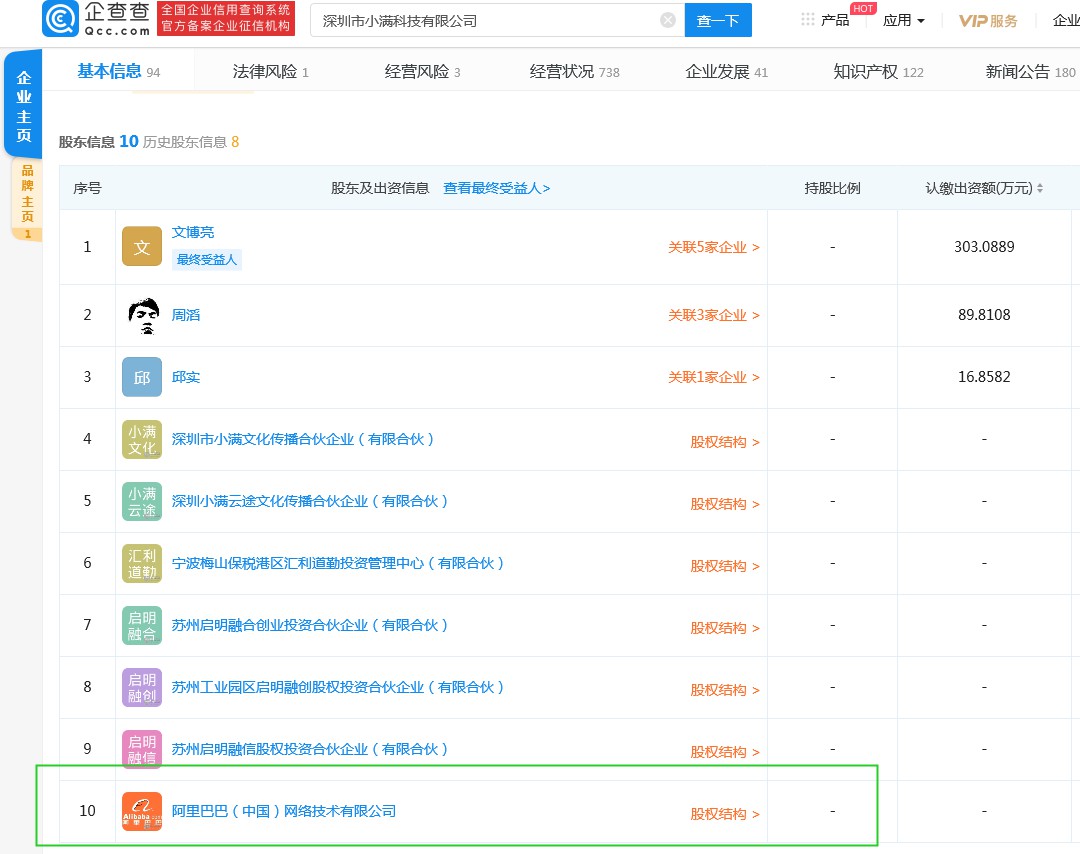The width and height of the screenshot is (1080, 854).
Task: Click the 持股比例 column header
Action: (832, 188)
